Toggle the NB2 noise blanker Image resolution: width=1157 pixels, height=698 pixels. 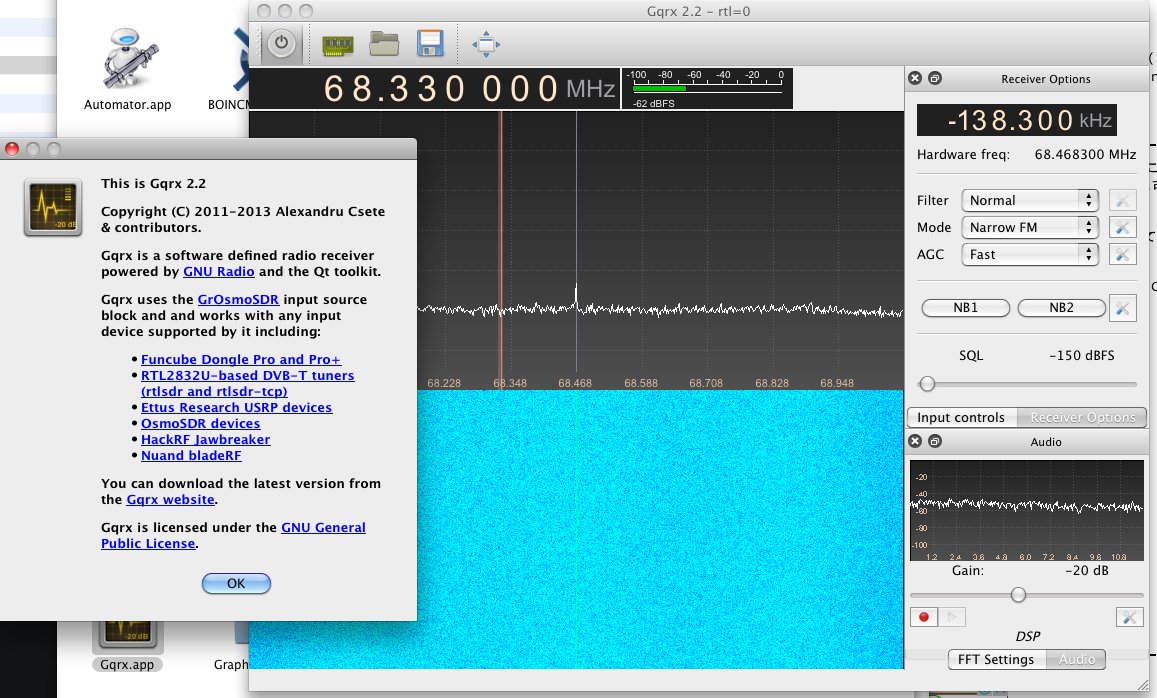1061,308
